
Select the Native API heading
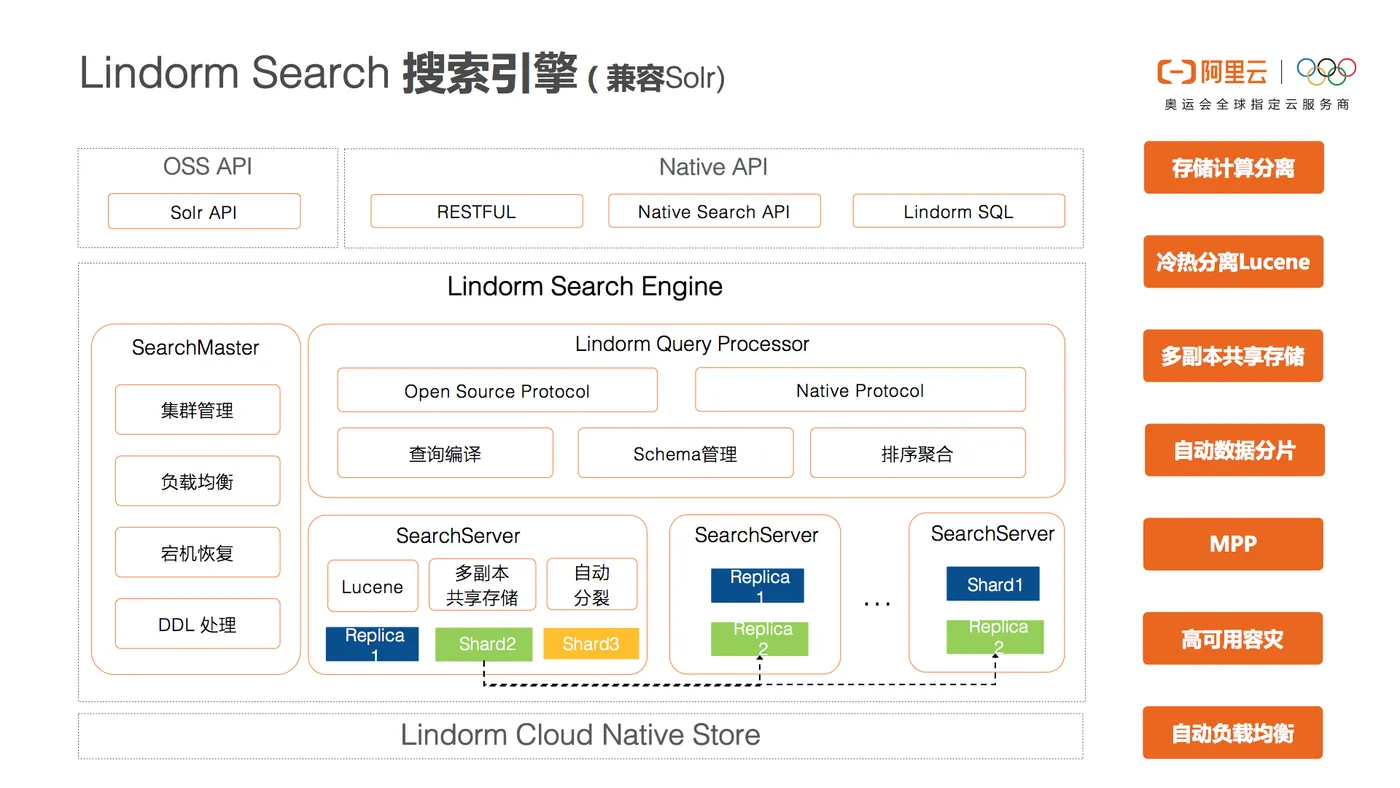pyautogui.click(x=713, y=167)
